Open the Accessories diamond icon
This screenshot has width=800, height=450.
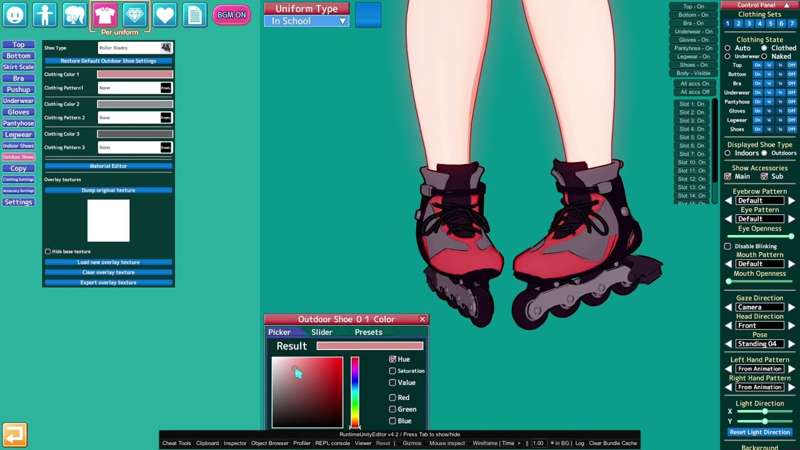pos(135,15)
